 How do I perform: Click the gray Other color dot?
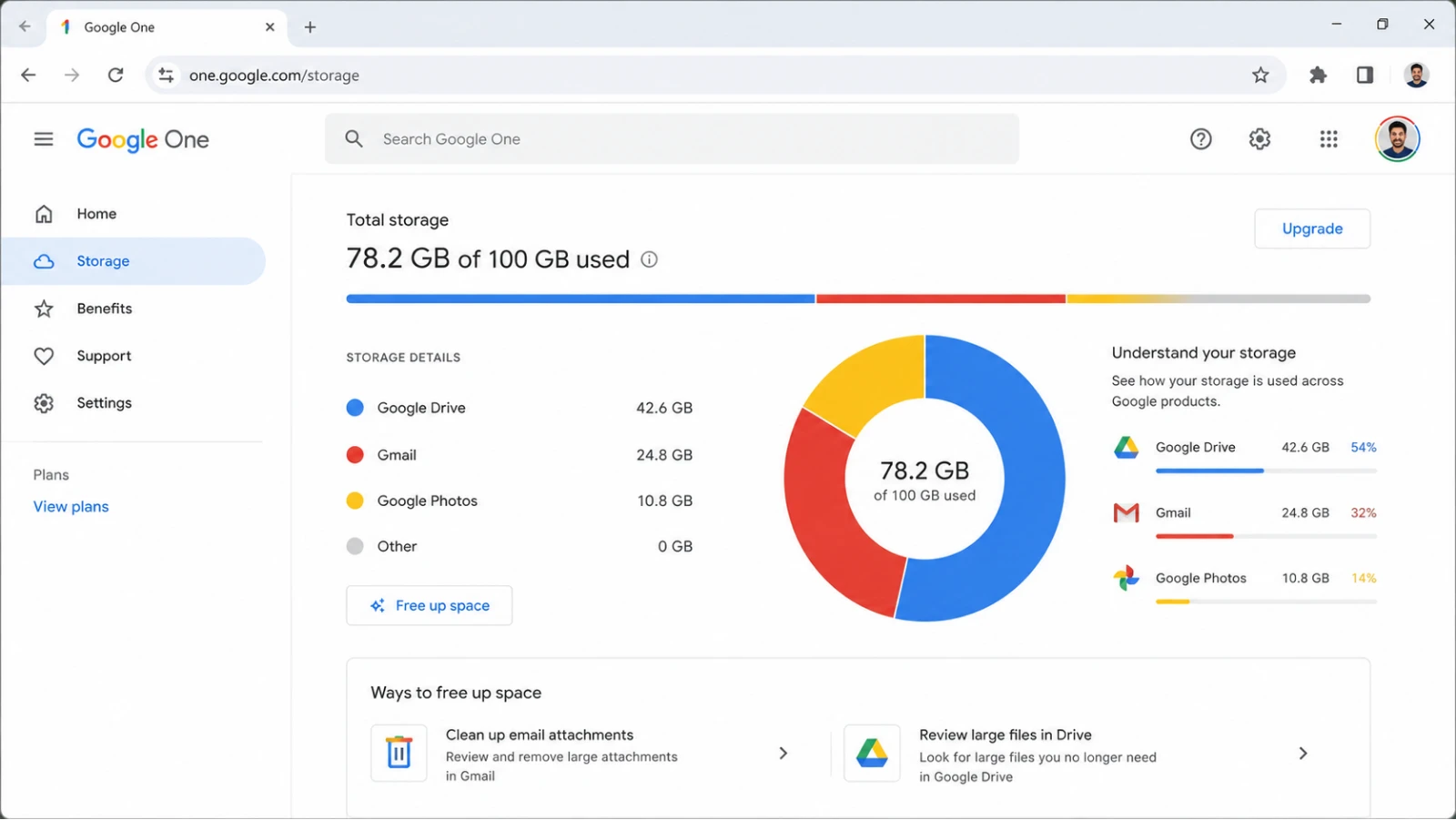click(355, 546)
